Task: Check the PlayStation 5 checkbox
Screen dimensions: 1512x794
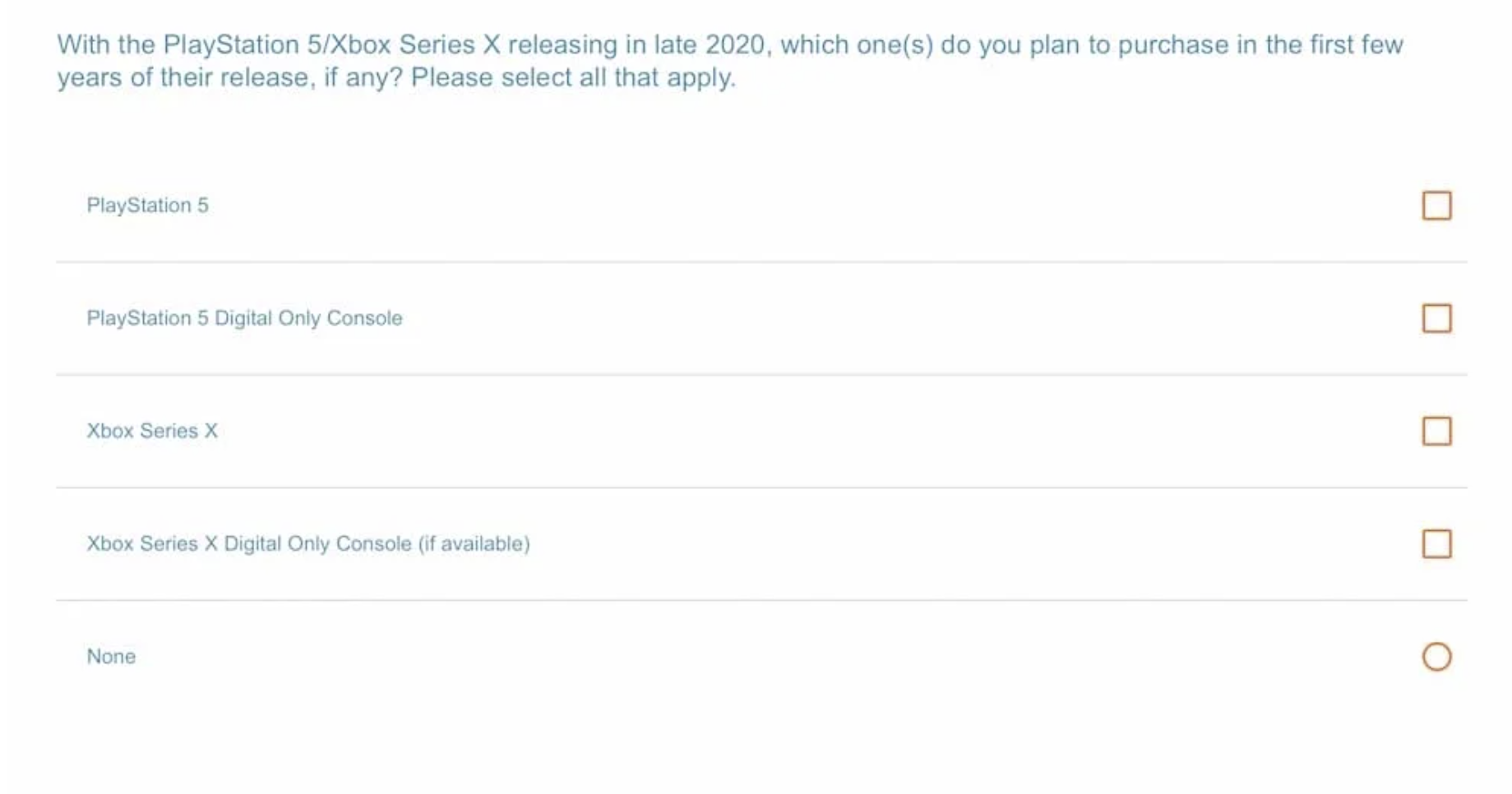Action: (1436, 205)
